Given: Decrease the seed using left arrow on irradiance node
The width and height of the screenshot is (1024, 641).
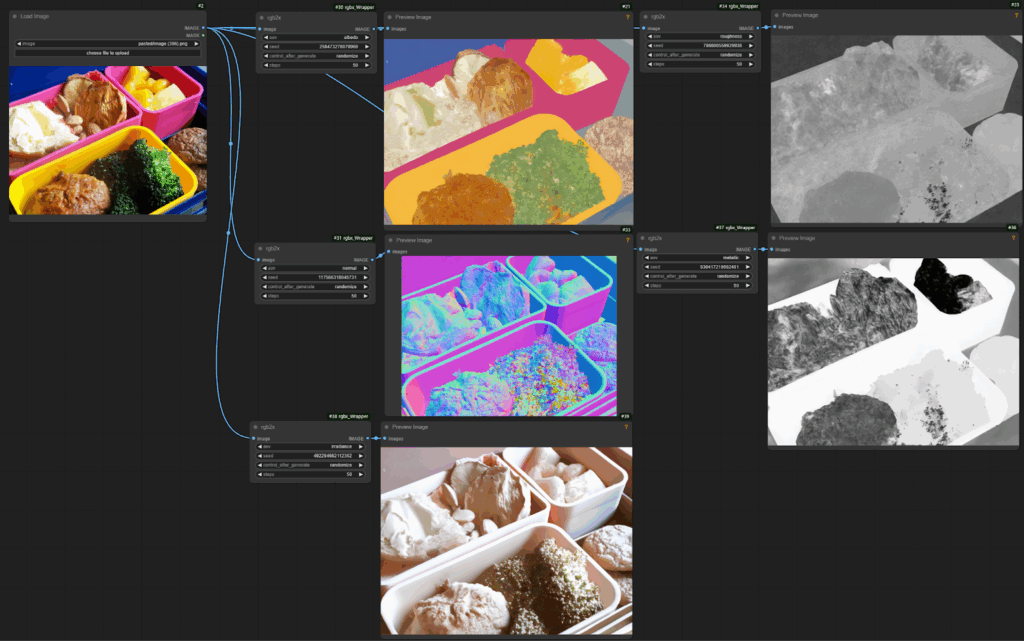Looking at the screenshot, I should tap(260, 456).
